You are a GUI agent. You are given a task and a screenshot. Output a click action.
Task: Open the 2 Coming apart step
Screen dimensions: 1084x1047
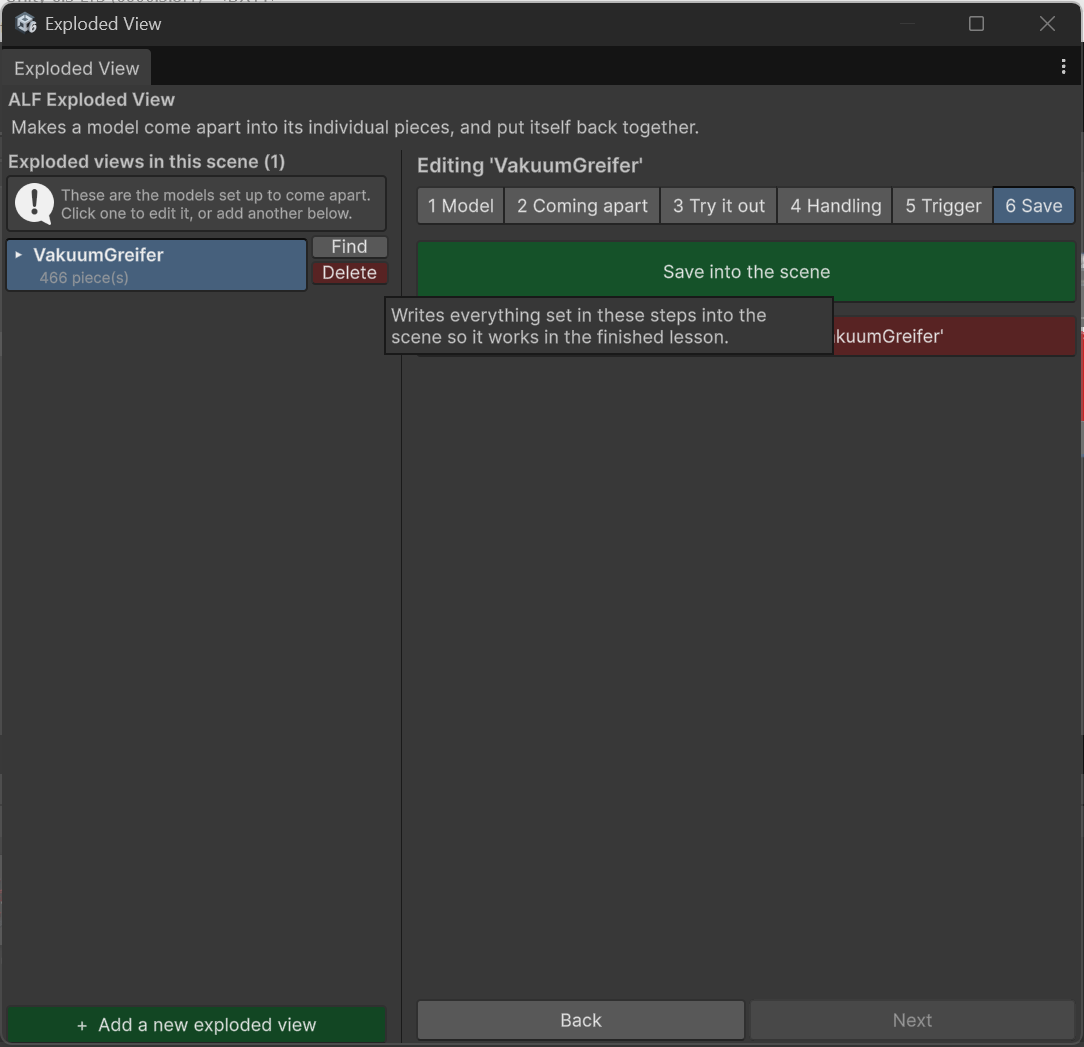(x=582, y=206)
